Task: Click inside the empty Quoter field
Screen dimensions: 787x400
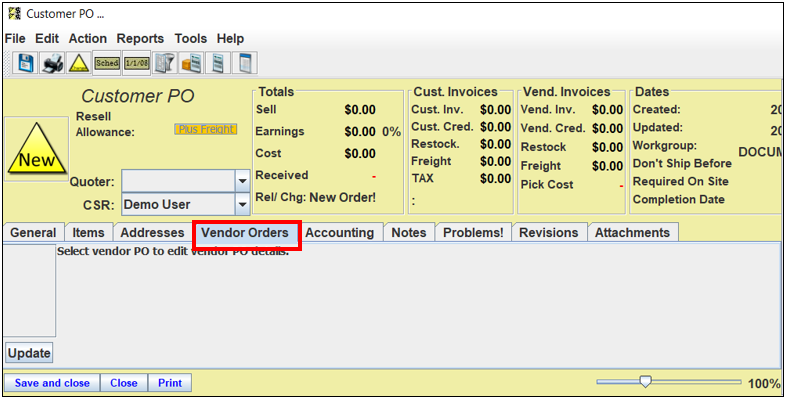Action: (178, 181)
